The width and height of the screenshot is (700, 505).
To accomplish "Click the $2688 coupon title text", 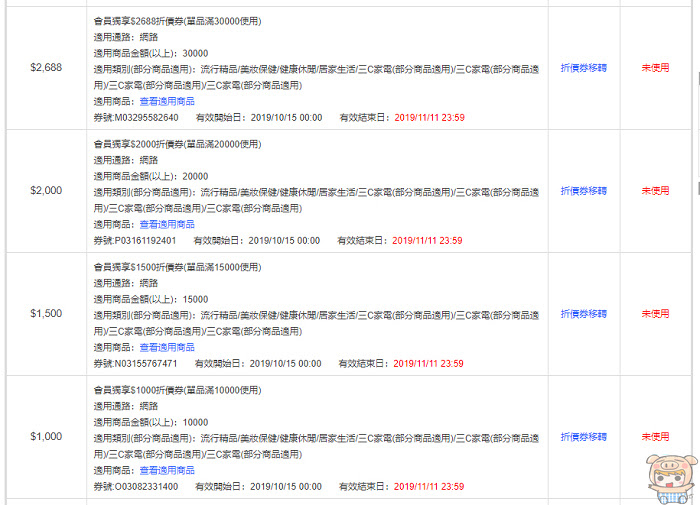I will (177, 21).
